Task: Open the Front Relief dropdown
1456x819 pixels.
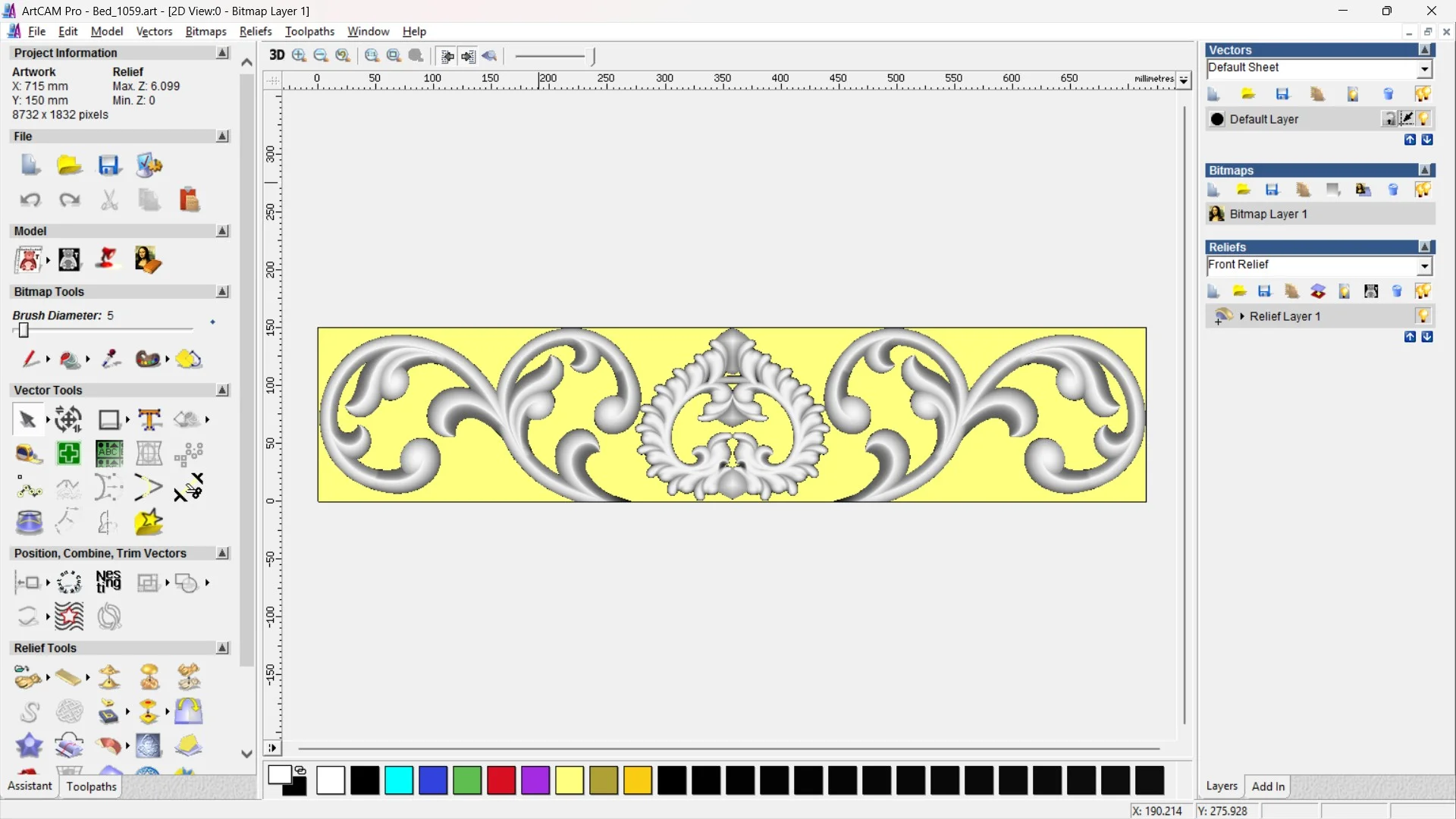Action: [x=1425, y=265]
